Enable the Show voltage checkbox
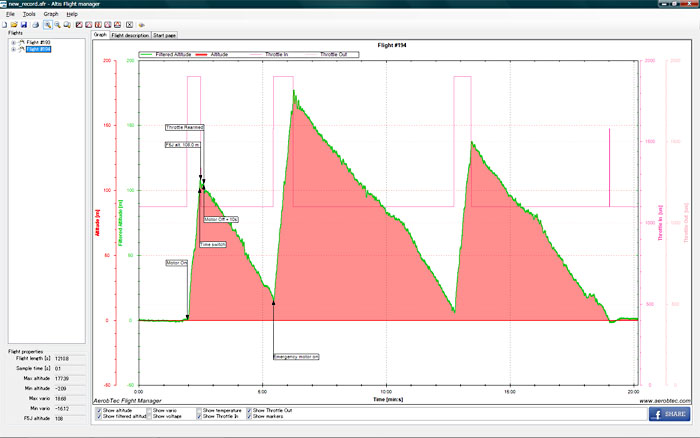This screenshot has height=438, width=700. 149,416
